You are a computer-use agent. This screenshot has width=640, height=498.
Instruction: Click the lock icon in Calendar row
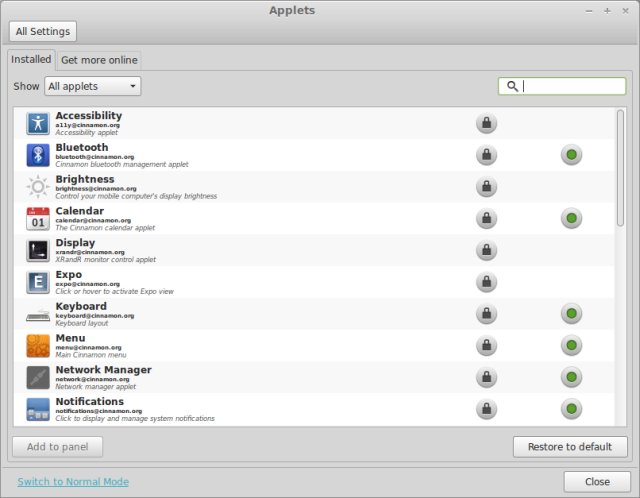click(x=487, y=218)
